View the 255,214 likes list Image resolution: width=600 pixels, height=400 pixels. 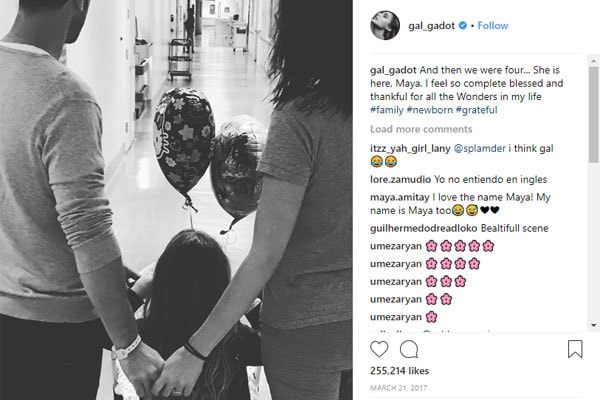click(399, 371)
